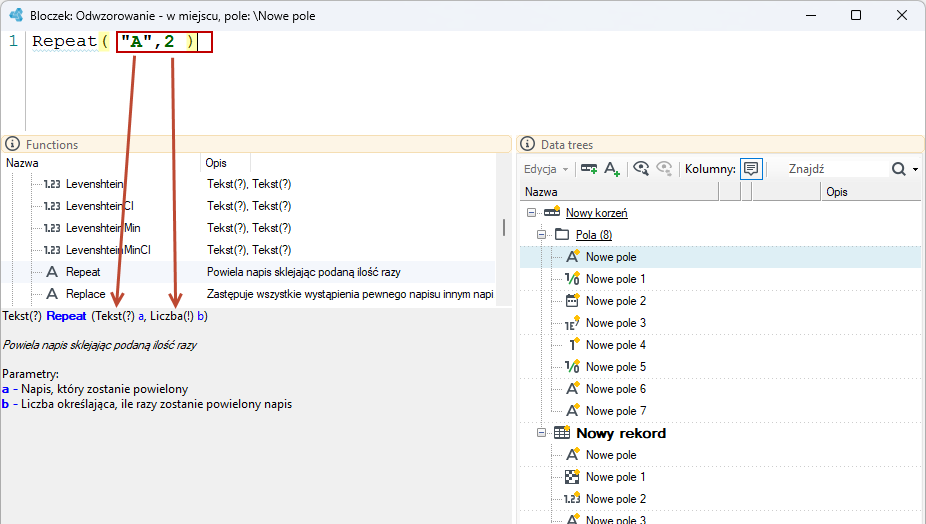Image resolution: width=926 pixels, height=524 pixels.
Task: Click the info icon in the Data trees header
Action: point(527,144)
